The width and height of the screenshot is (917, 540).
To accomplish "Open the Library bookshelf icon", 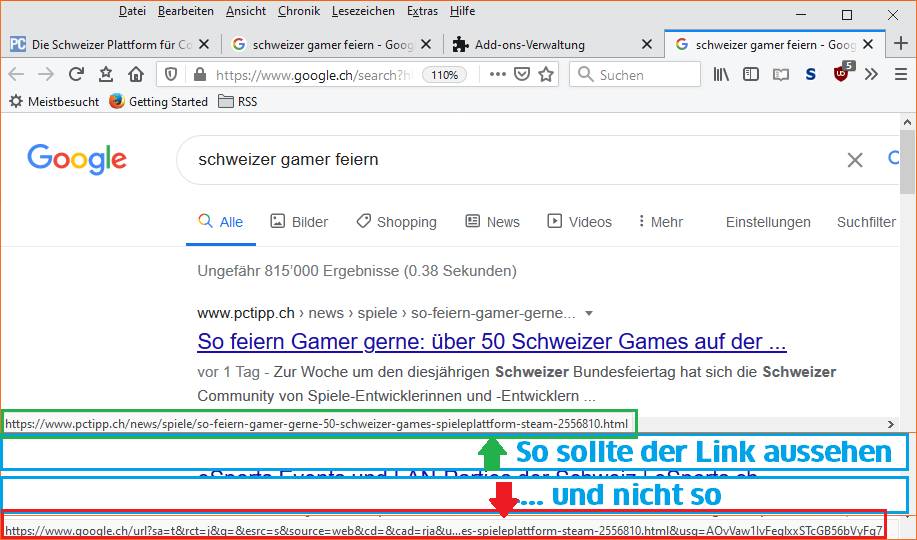I will [x=721, y=74].
